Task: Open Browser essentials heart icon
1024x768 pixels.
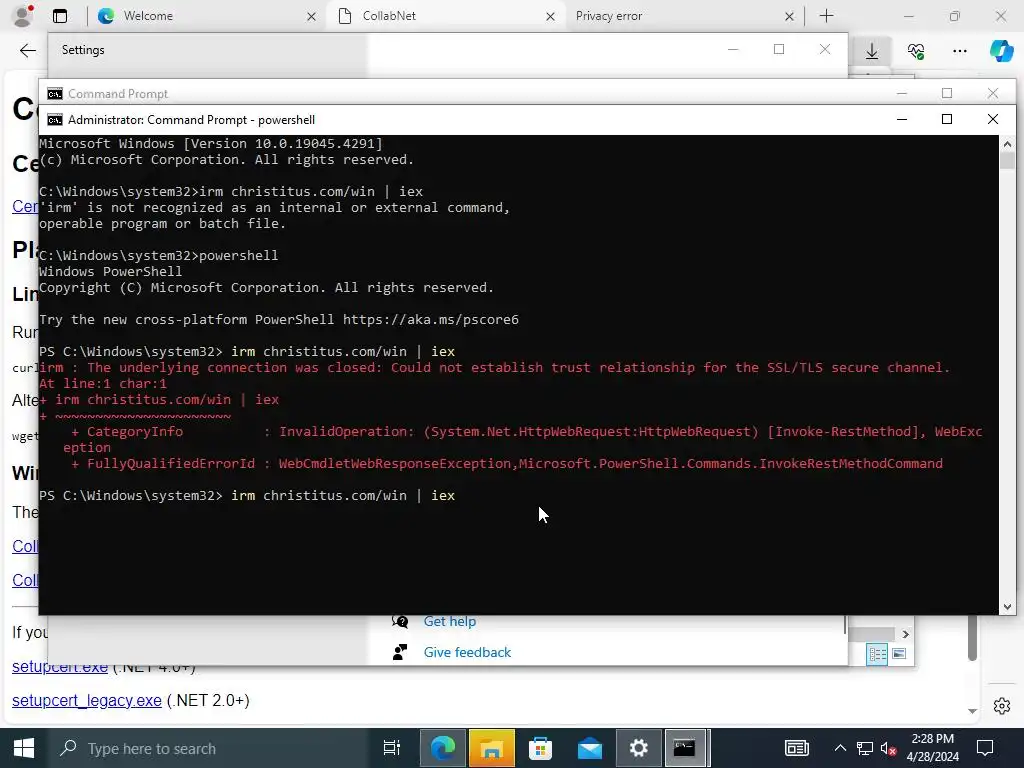Action: click(916, 51)
